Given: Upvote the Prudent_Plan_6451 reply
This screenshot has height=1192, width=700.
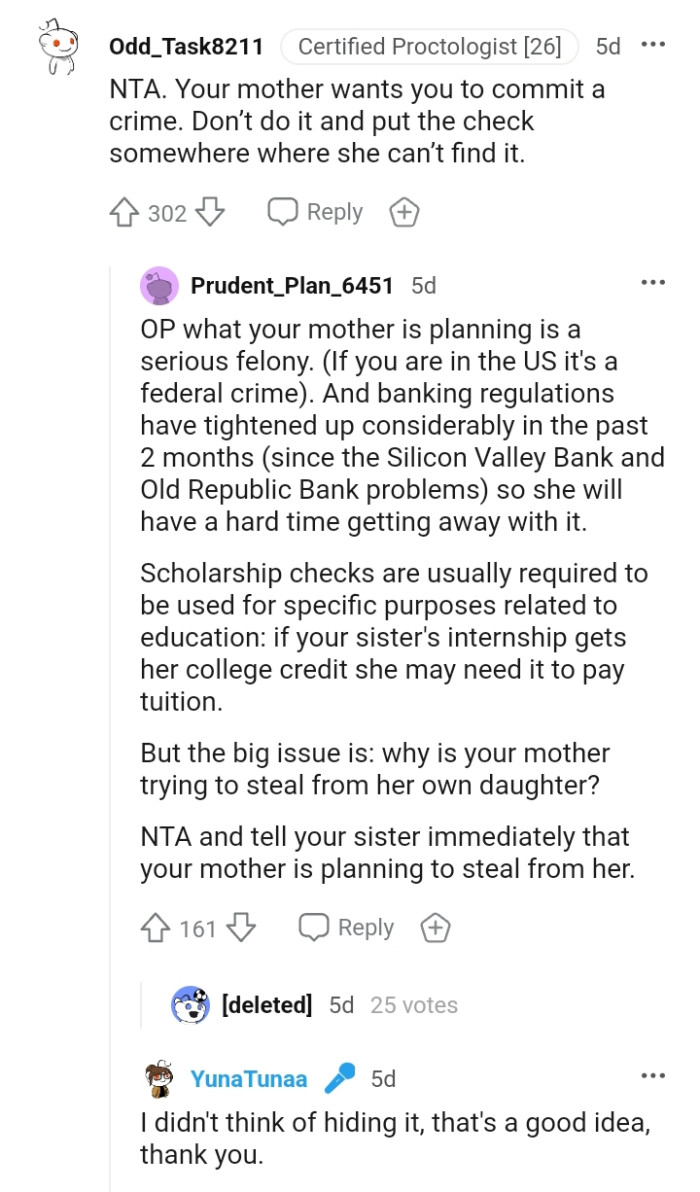Looking at the screenshot, I should pos(154,927).
